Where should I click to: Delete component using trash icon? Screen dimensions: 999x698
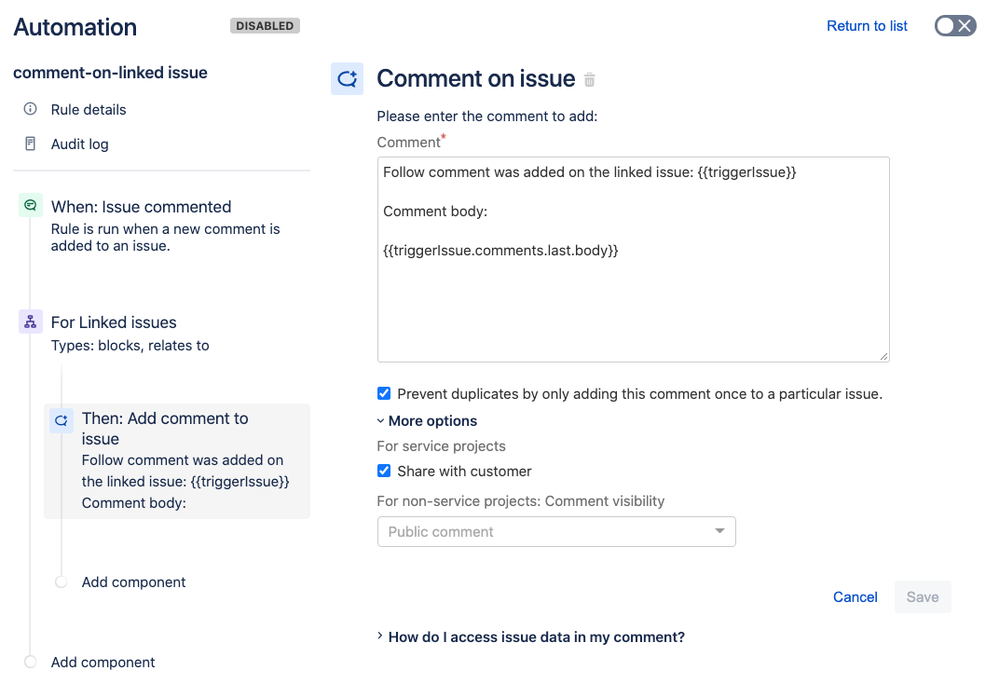pos(590,80)
